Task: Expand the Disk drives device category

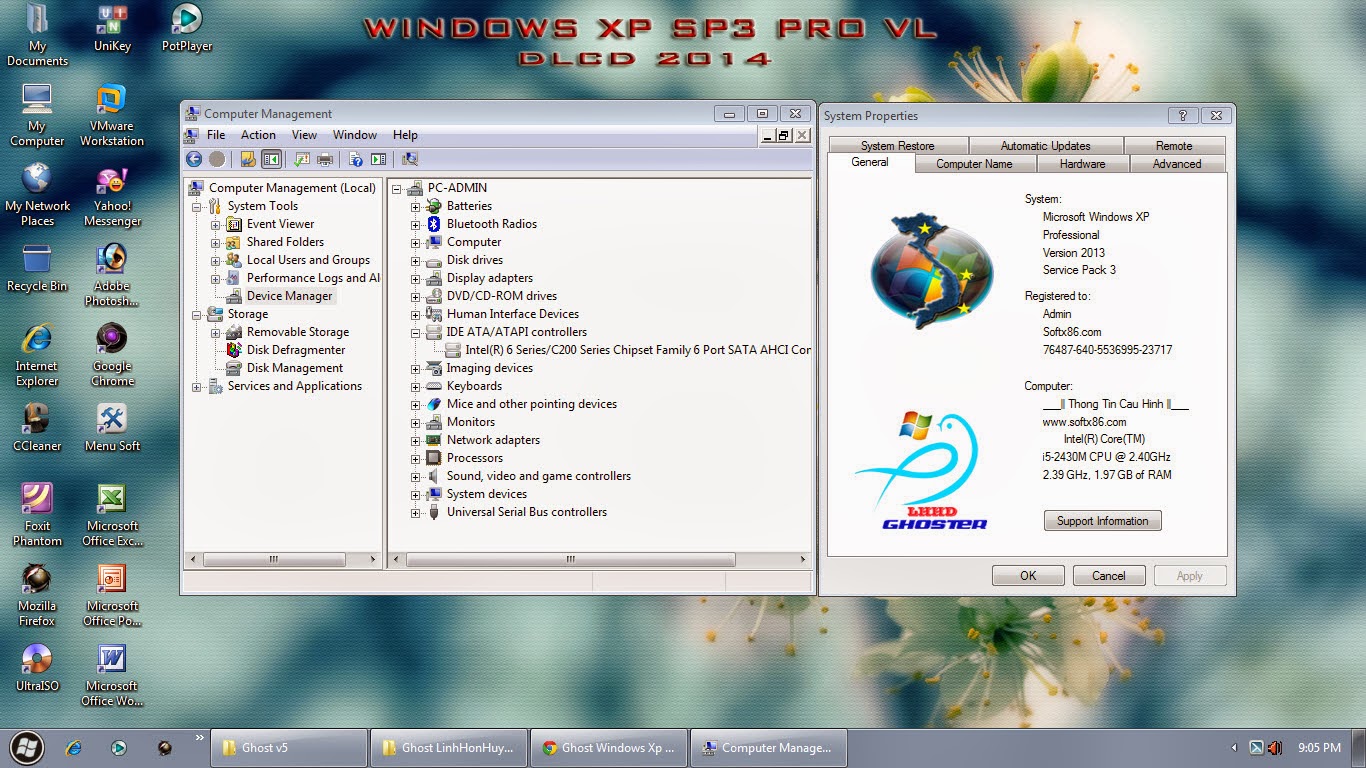Action: (x=416, y=260)
